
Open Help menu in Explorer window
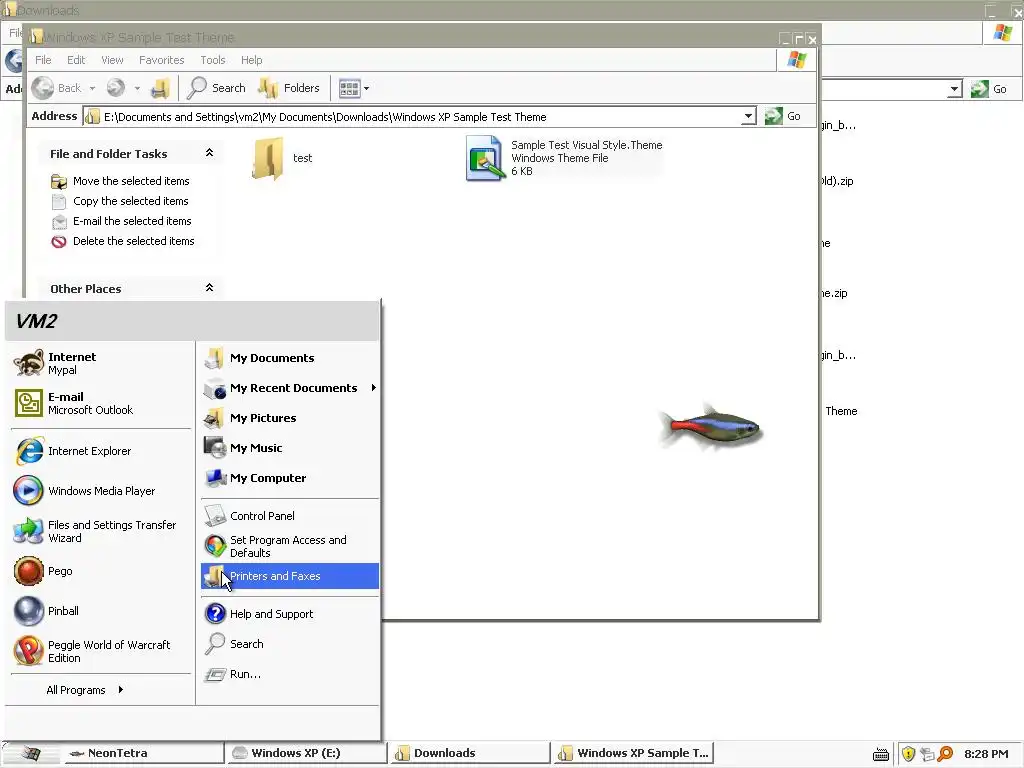[251, 60]
